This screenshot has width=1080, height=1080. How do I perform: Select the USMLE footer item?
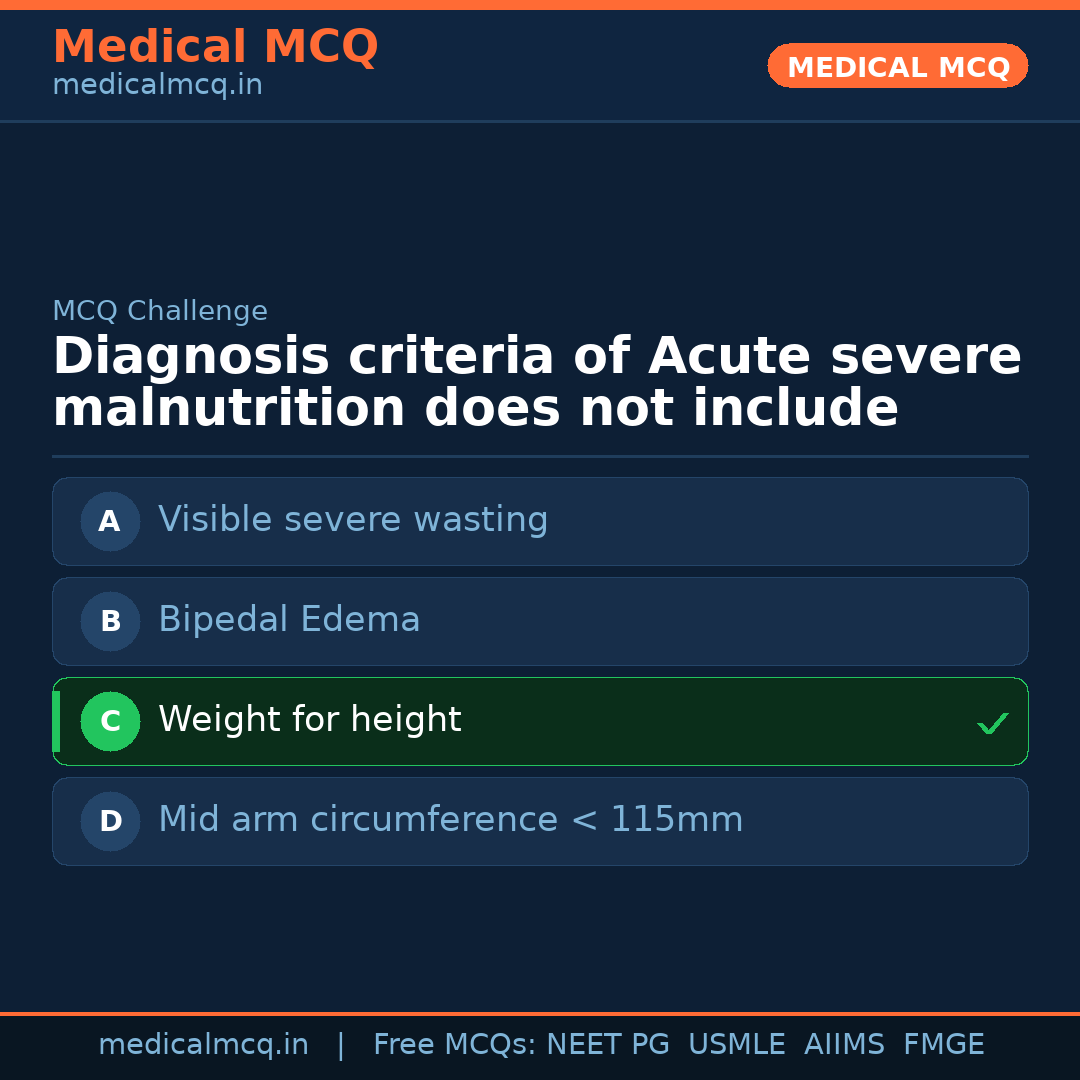click(736, 1045)
